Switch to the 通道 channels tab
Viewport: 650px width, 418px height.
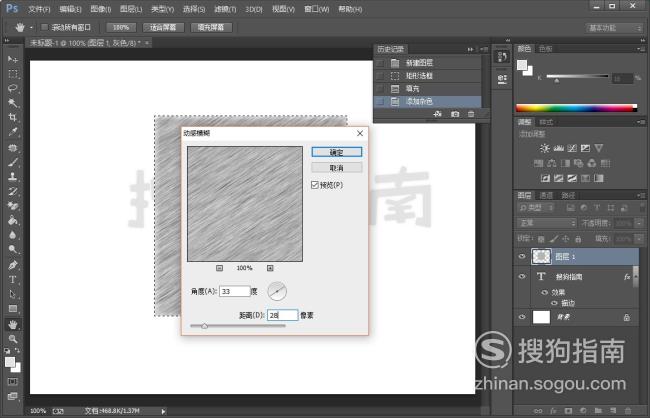tap(546, 195)
